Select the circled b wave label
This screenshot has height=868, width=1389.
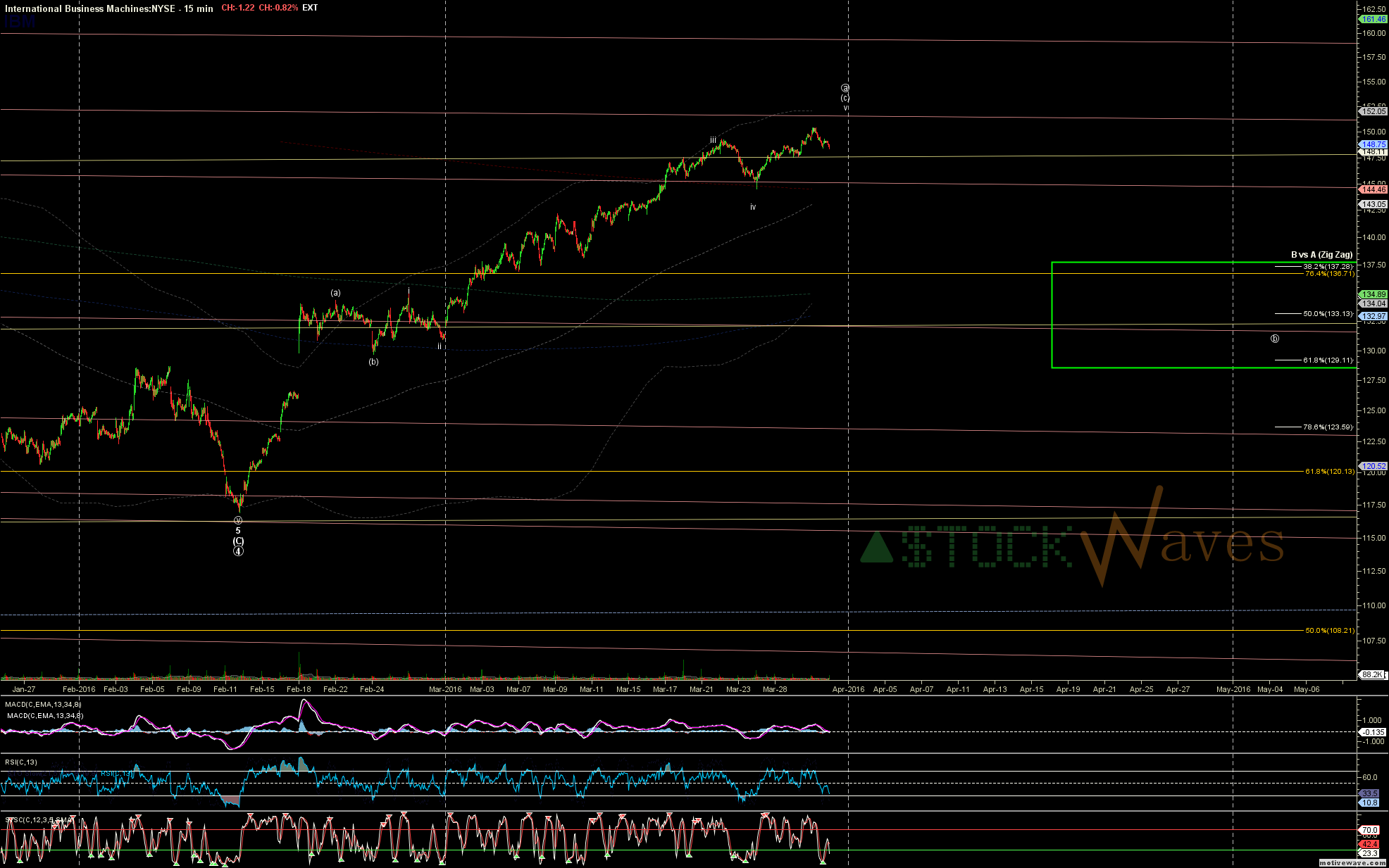point(1274,339)
